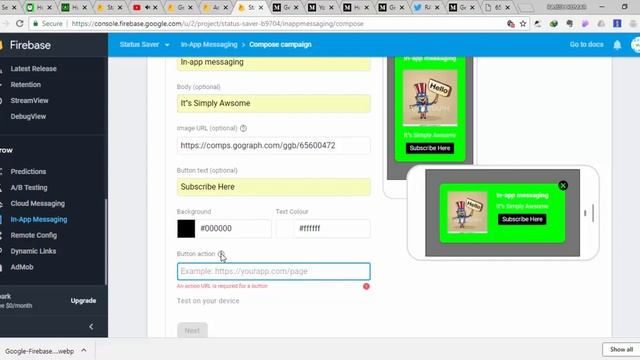This screenshot has width=640, height=360.
Task: Click Subscribe Here in portrait preview
Action: (x=430, y=148)
